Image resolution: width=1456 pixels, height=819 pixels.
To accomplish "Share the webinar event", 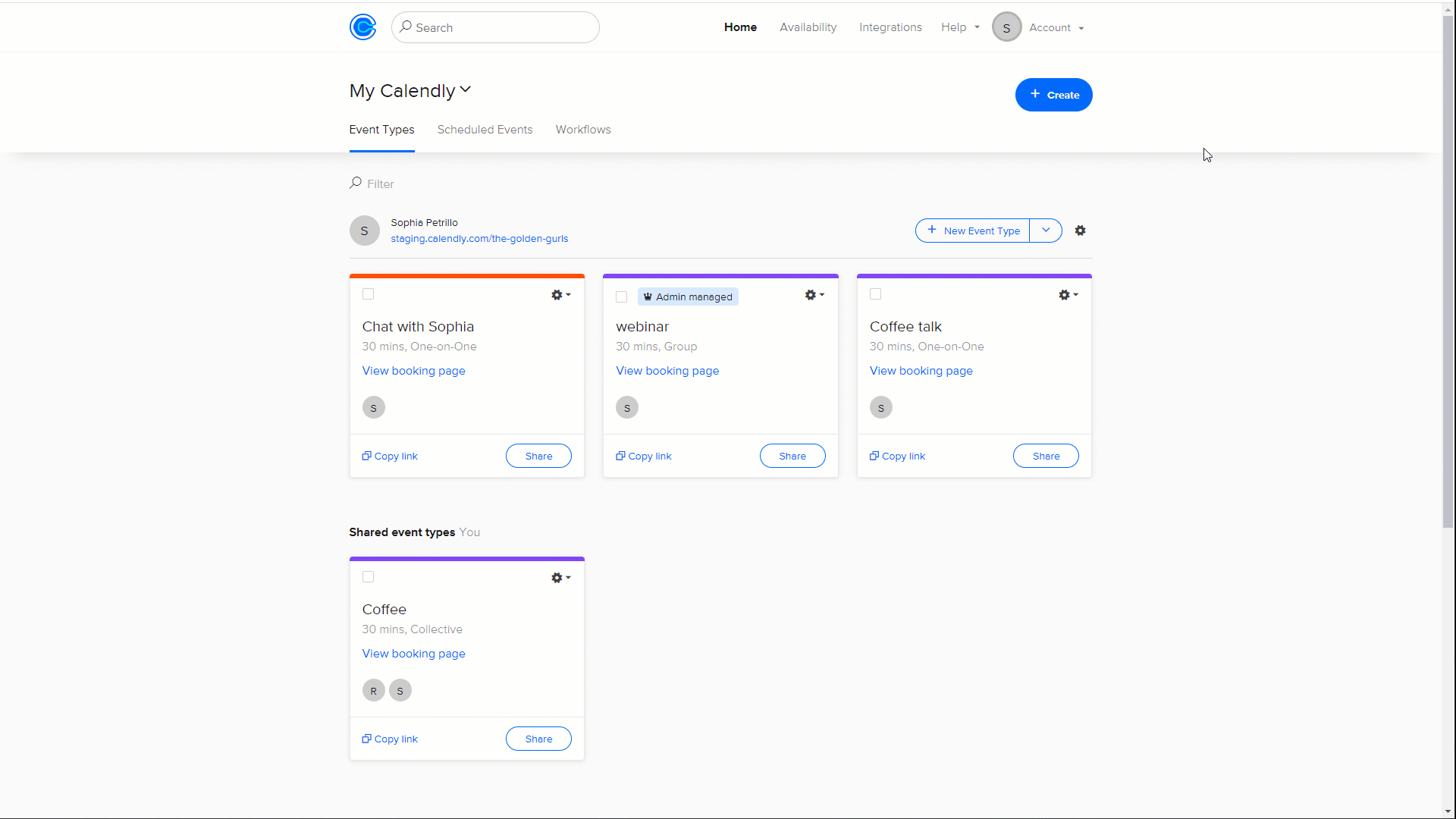I will (792, 457).
